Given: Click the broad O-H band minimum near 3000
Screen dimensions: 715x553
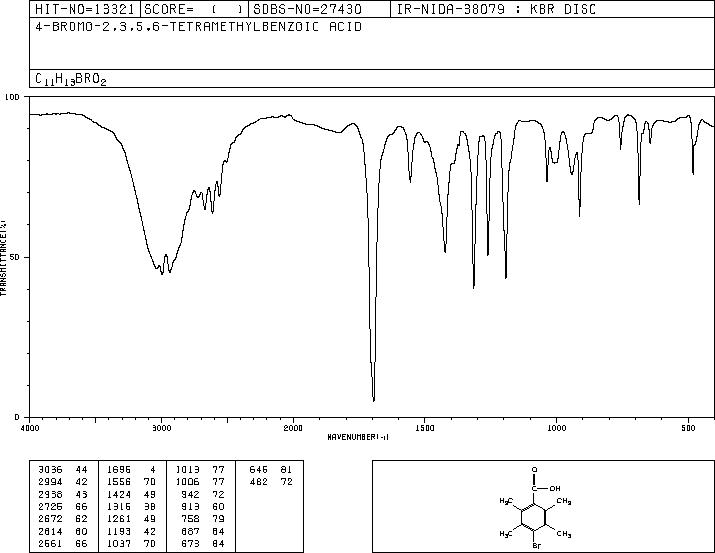Looking at the screenshot, I should coord(162,272).
